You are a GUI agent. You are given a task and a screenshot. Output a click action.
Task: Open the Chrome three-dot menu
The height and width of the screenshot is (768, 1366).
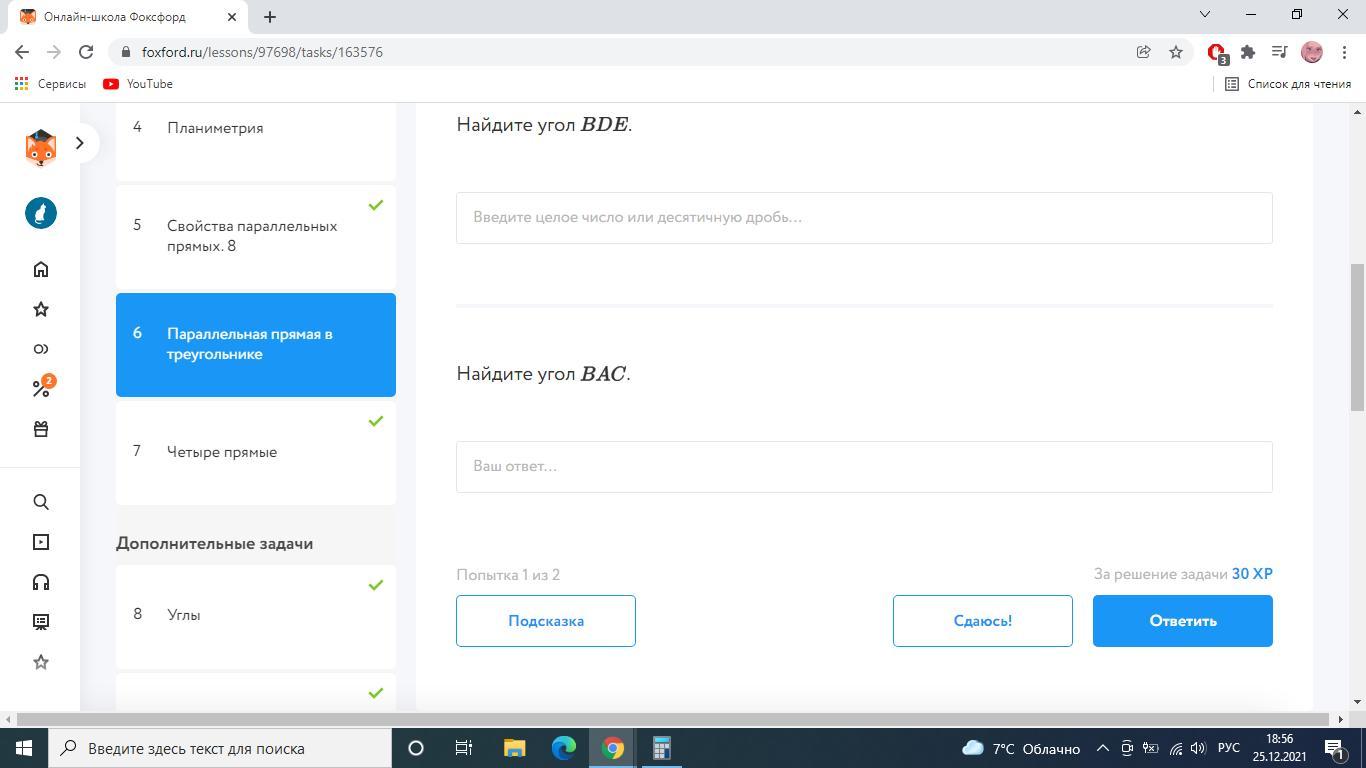coord(1344,52)
